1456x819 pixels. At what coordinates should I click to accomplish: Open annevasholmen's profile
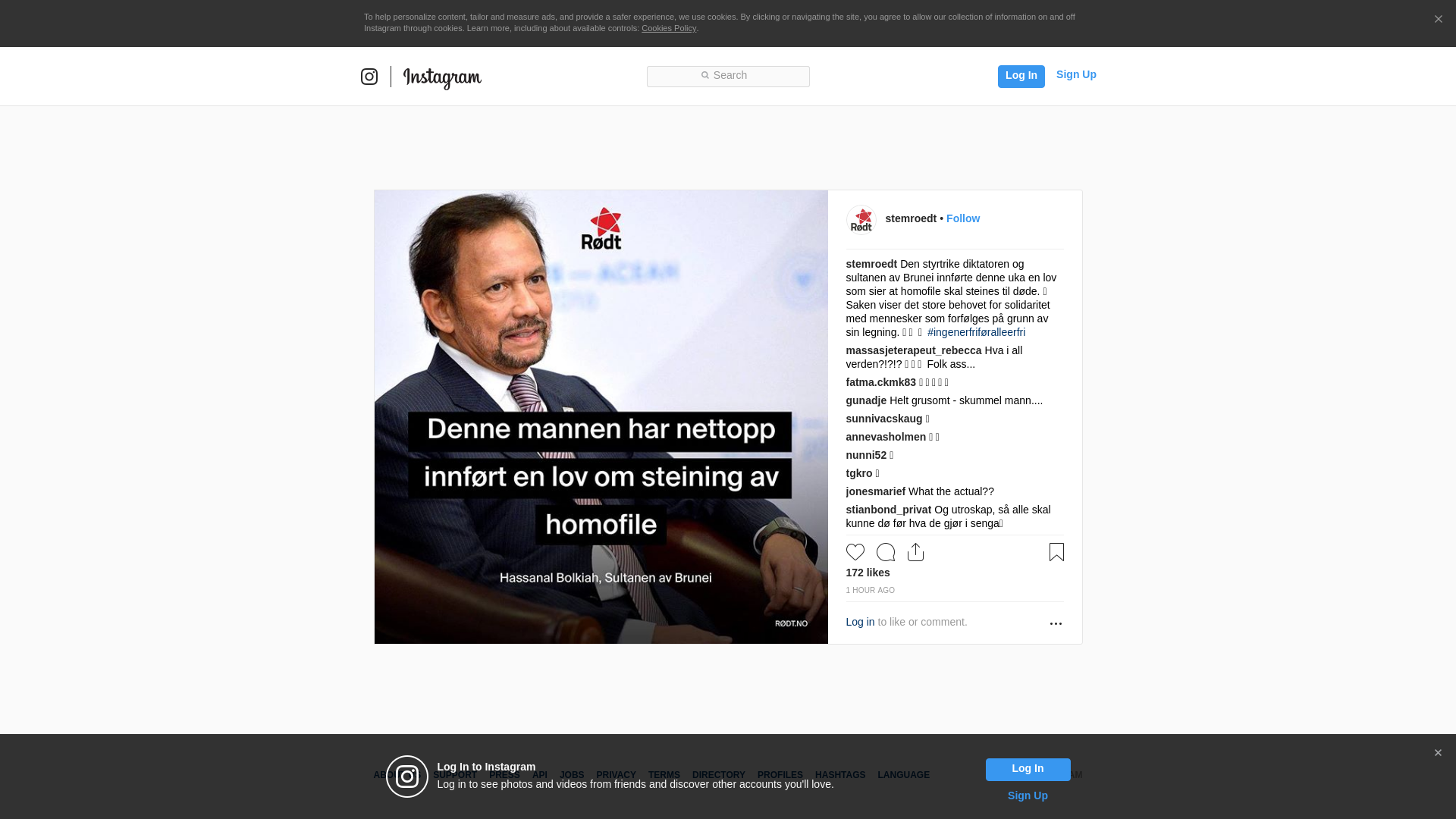(886, 437)
